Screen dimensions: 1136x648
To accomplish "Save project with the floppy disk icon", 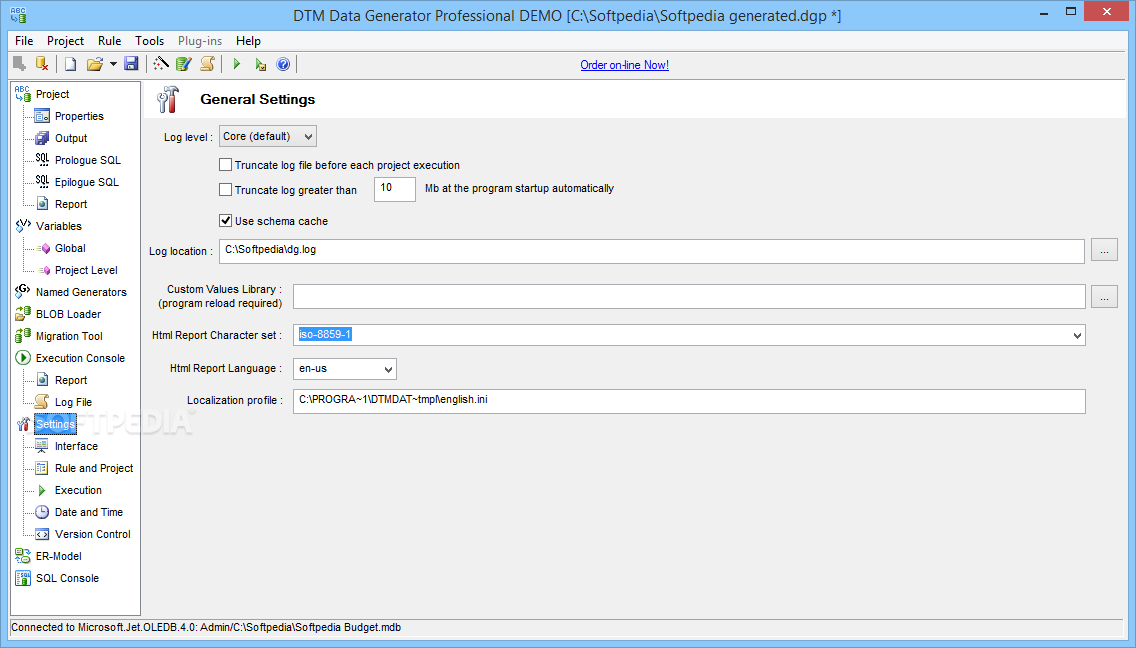I will click(x=131, y=64).
